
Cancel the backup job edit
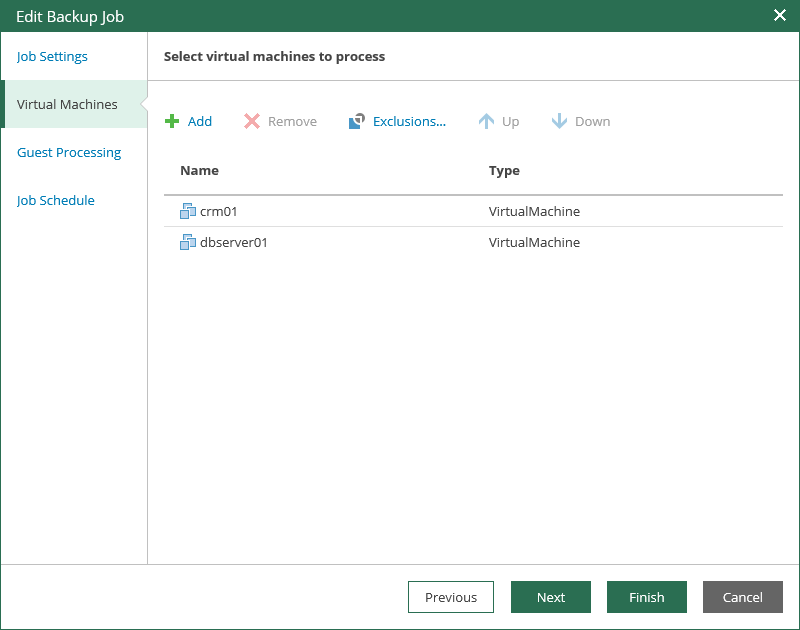point(743,597)
